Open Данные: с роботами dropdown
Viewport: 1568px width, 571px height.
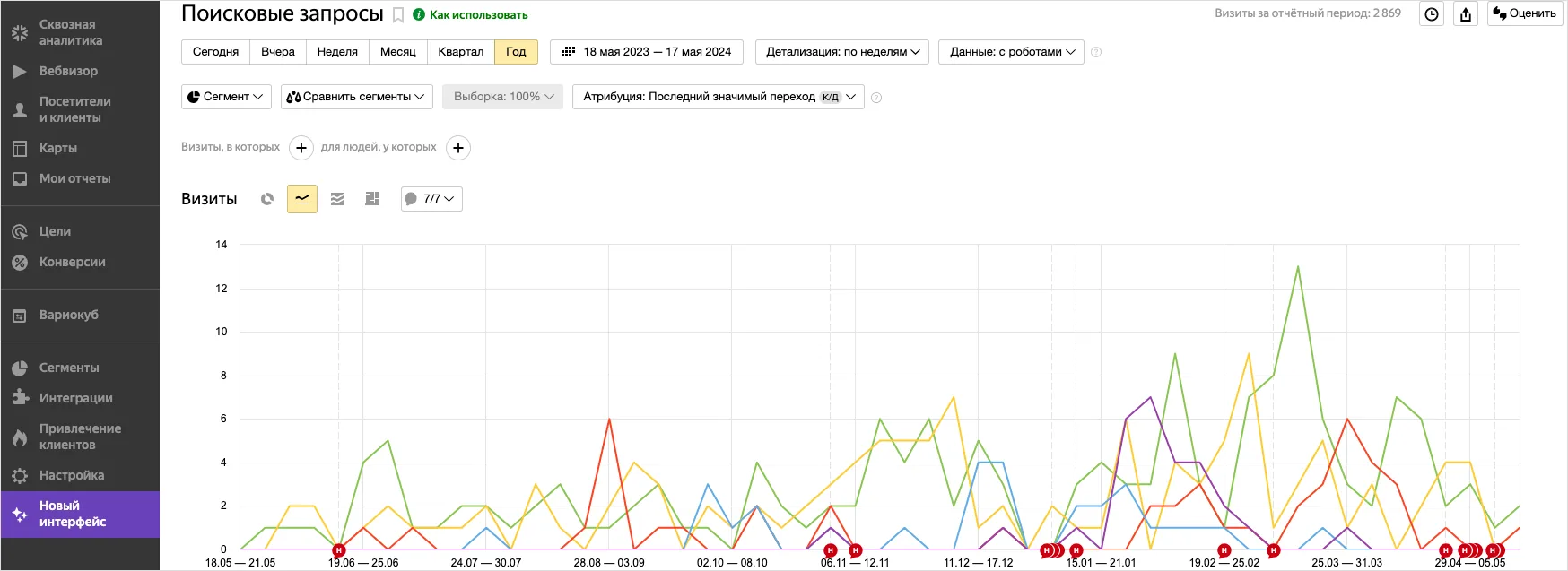pyautogui.click(x=1011, y=52)
